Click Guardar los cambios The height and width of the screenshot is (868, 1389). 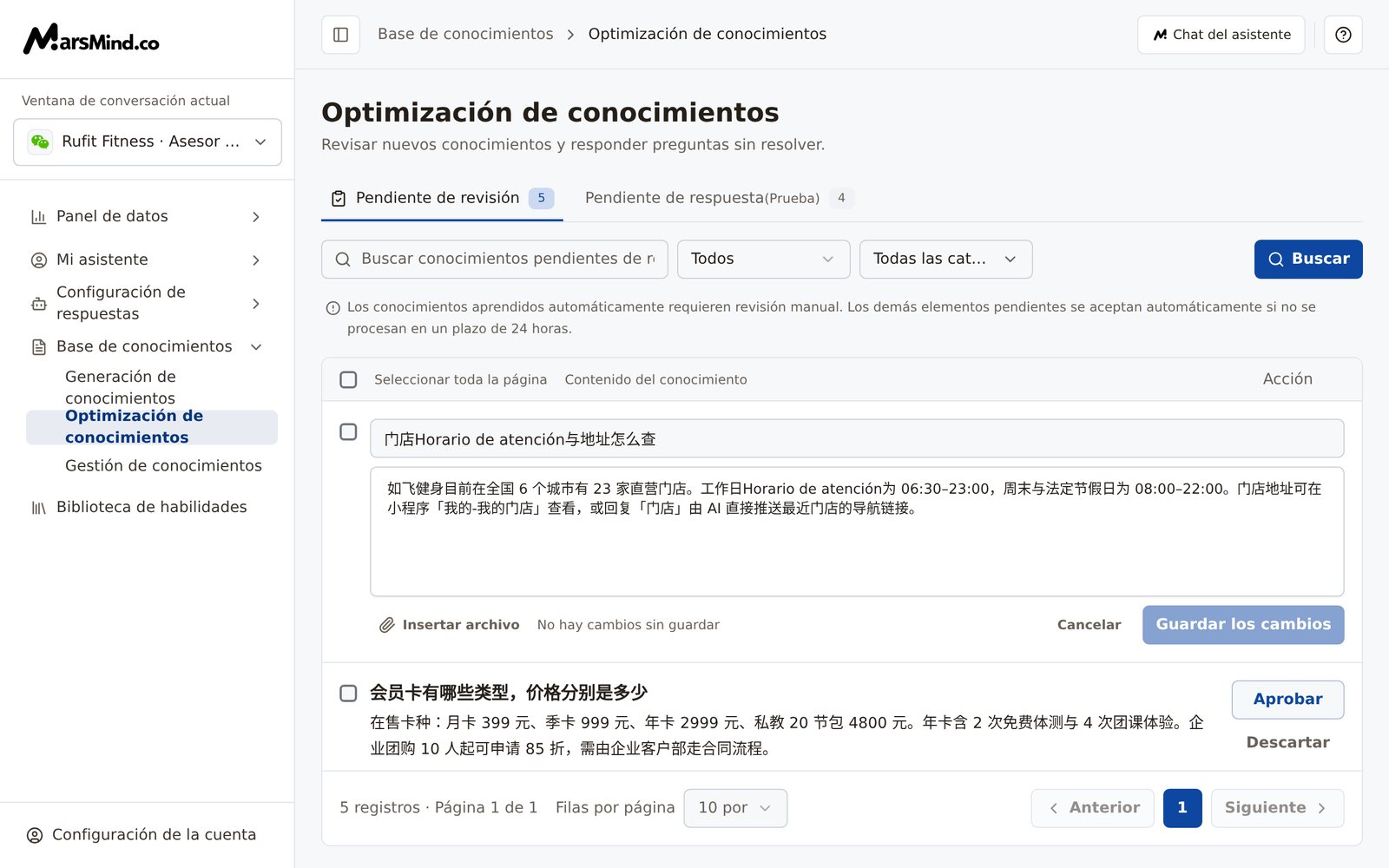pyautogui.click(x=1243, y=625)
